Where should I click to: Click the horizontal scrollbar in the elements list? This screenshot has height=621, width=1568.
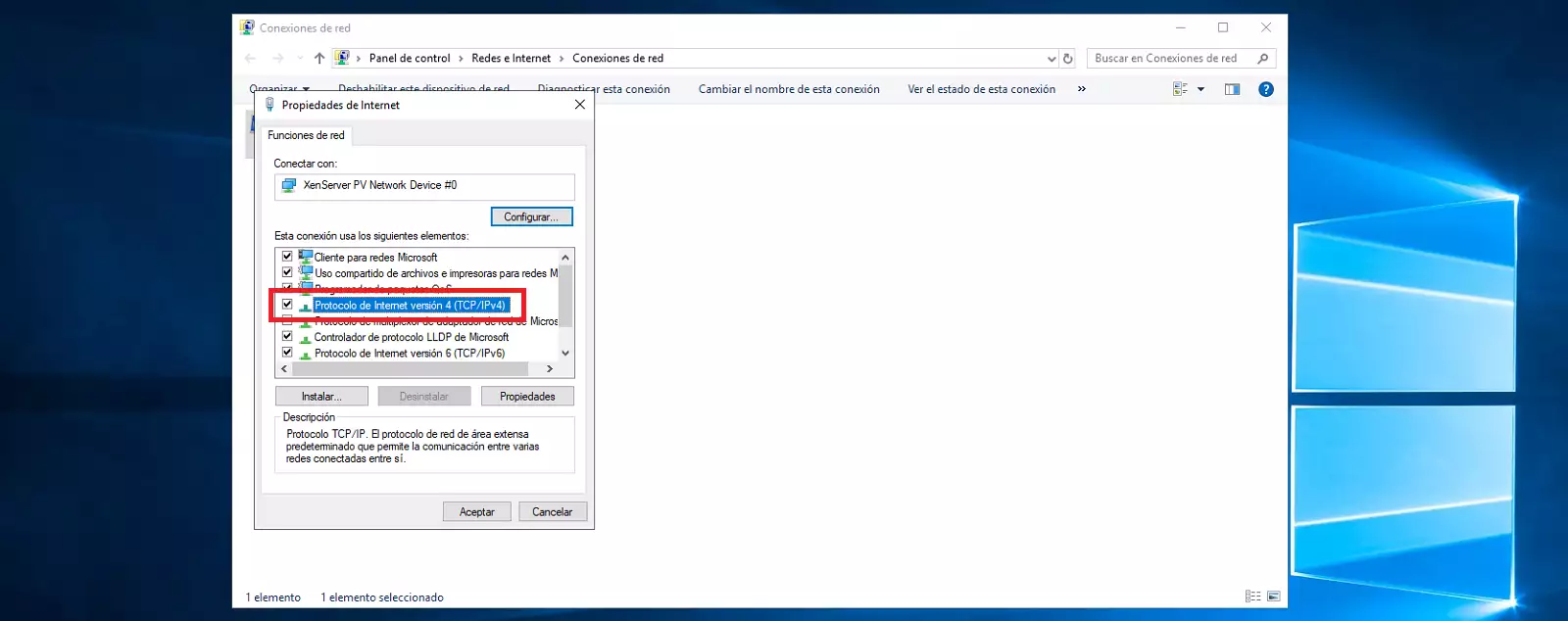(410, 369)
